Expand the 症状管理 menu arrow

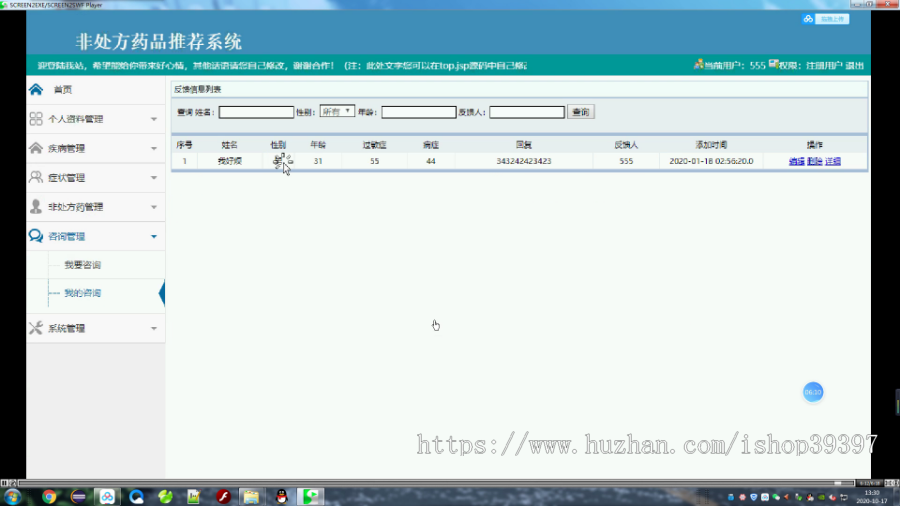coord(154,178)
